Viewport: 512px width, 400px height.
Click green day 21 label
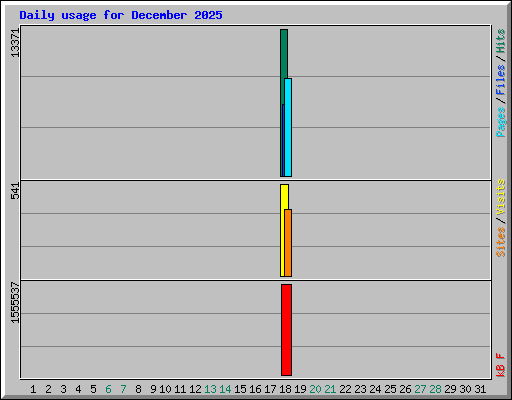[330, 389]
